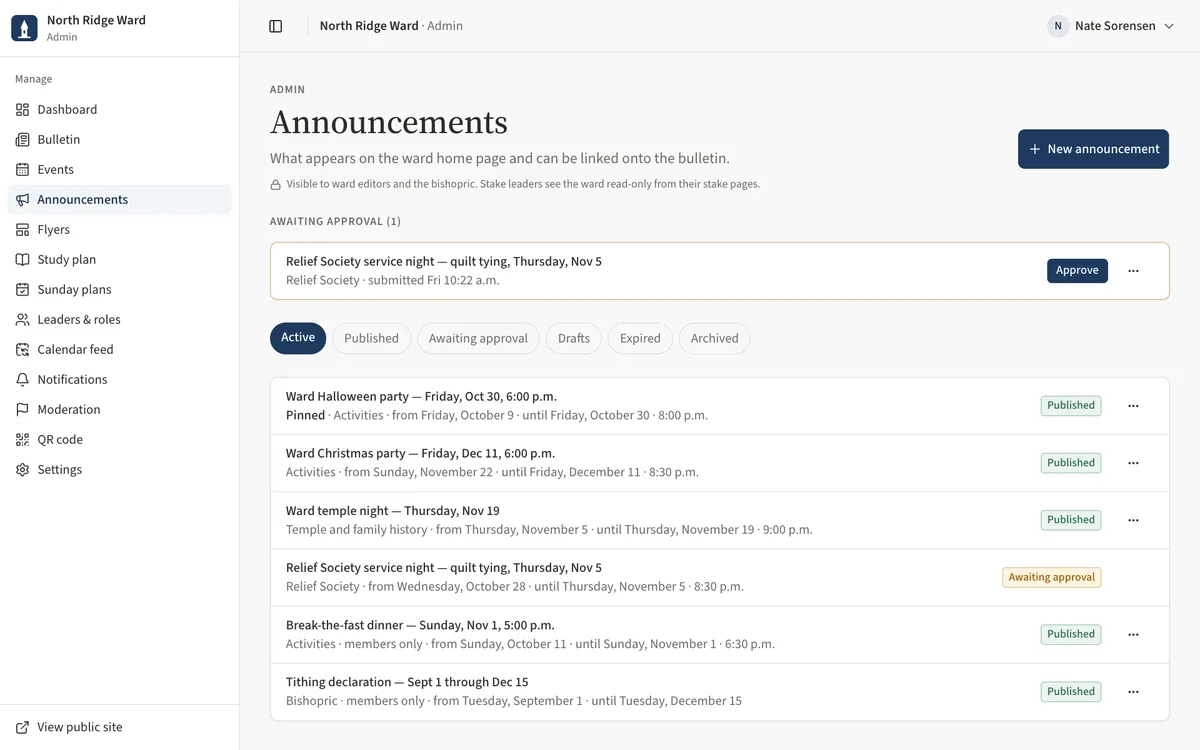The width and height of the screenshot is (1200, 750).
Task: Open more options for Ward Halloween party
Action: pyautogui.click(x=1133, y=406)
